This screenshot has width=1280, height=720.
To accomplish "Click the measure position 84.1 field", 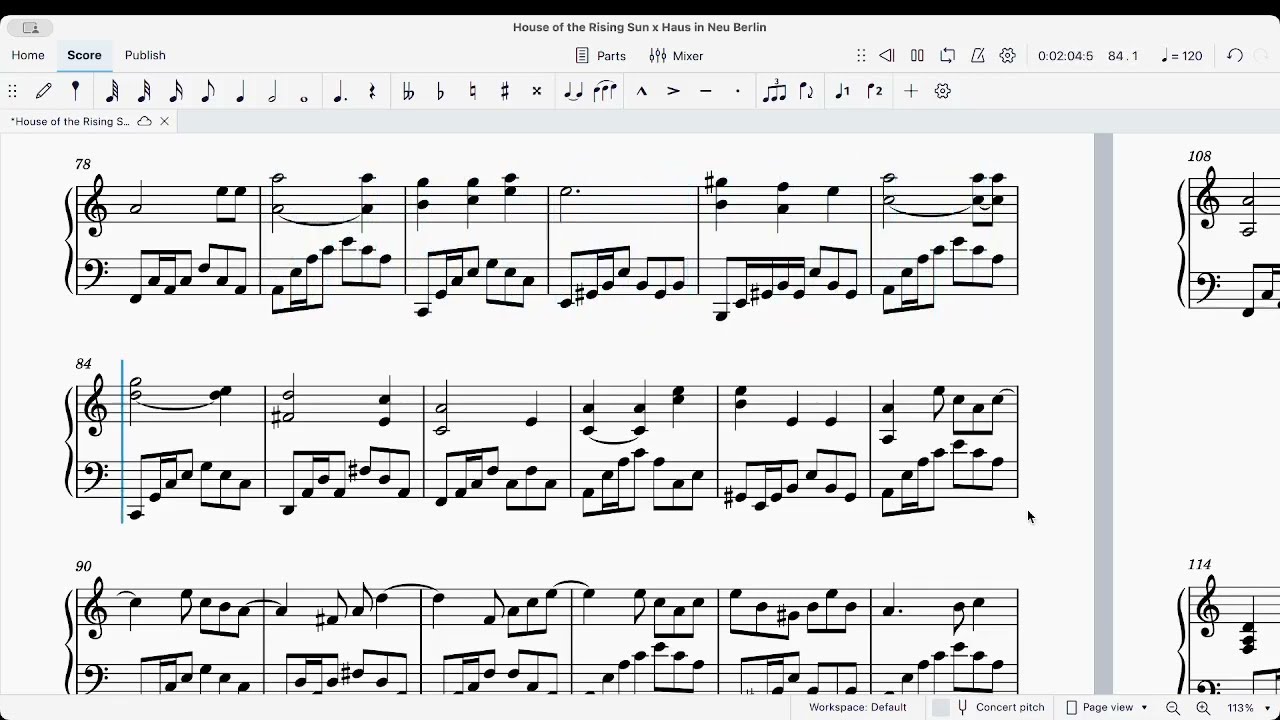I will 1123,56.
